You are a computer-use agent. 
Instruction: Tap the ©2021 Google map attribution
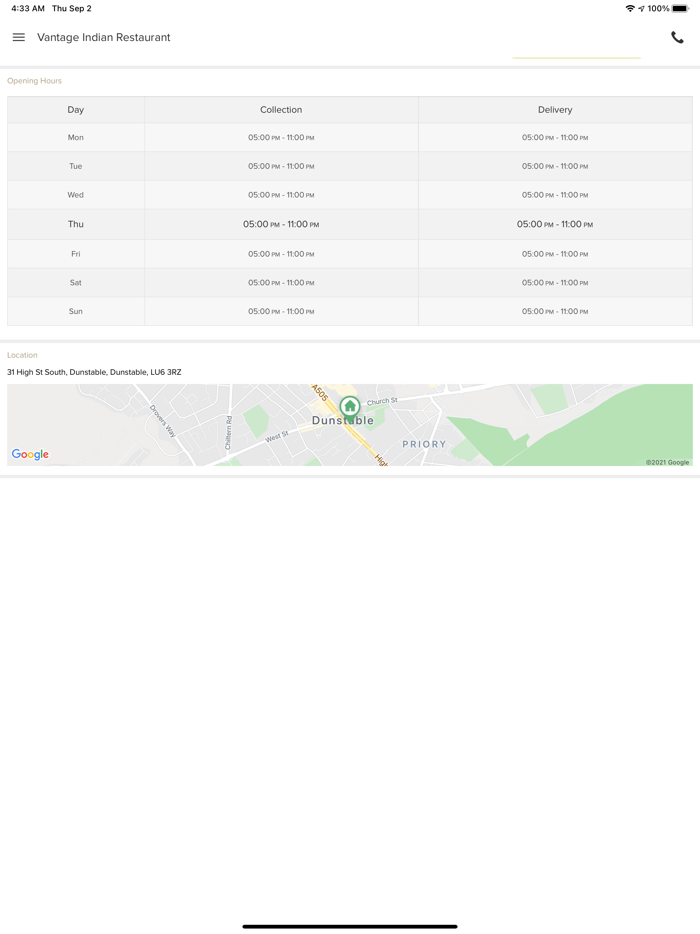point(667,462)
